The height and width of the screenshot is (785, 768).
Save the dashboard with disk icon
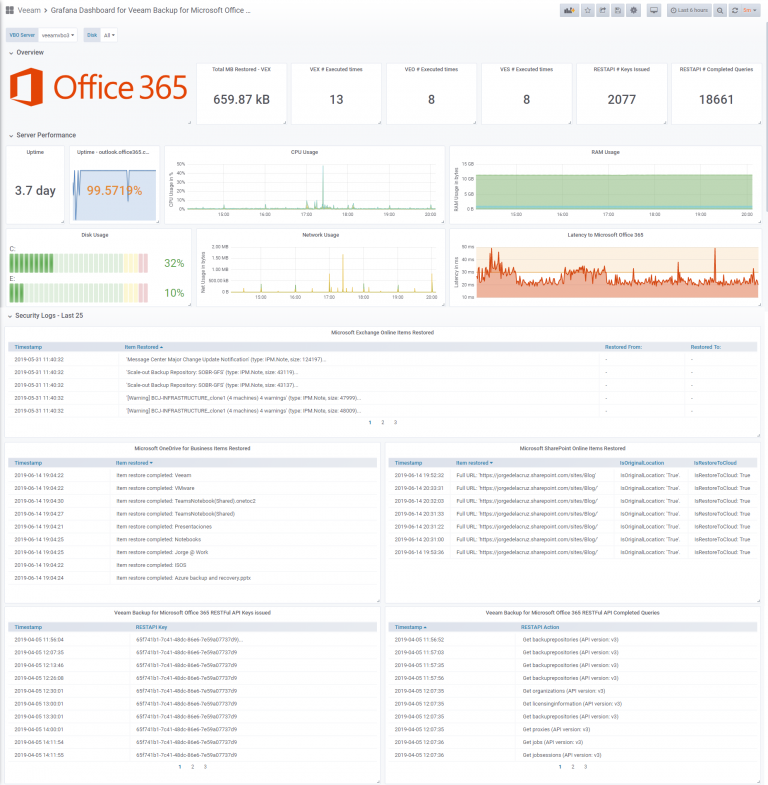618,11
